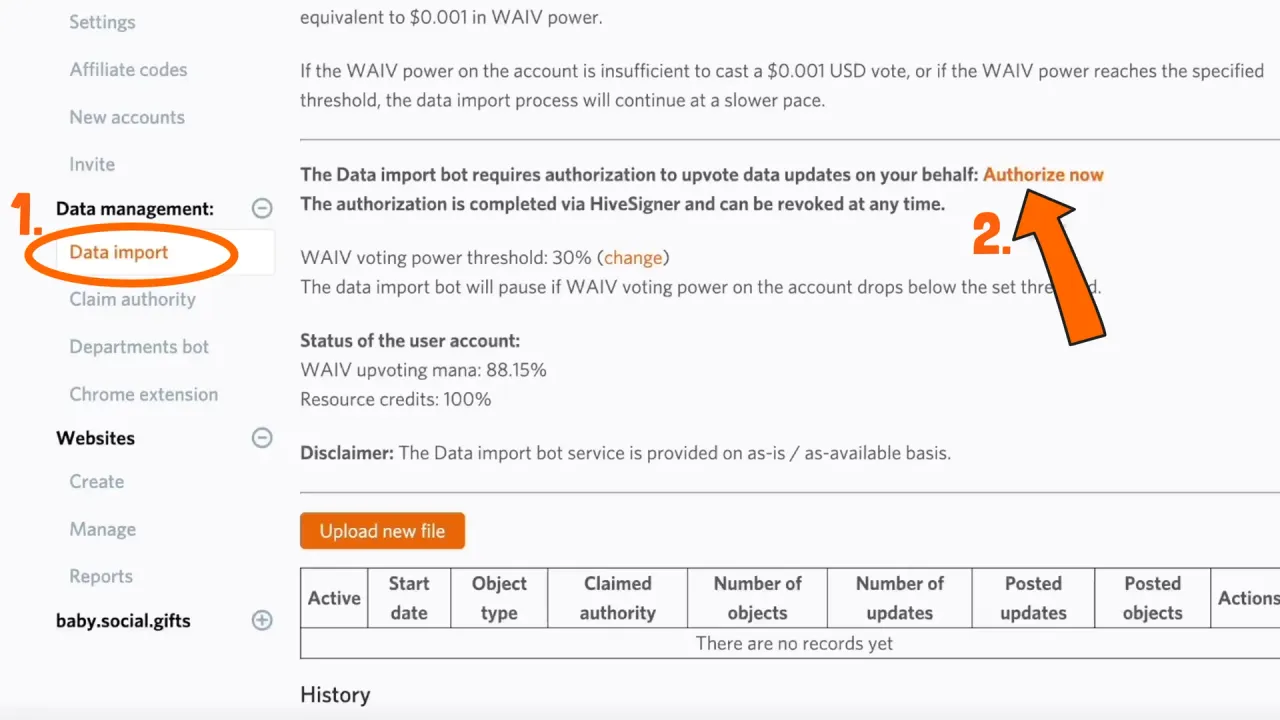The image size is (1280, 720).
Task: Open Data import in sidebar
Action: coord(119,252)
